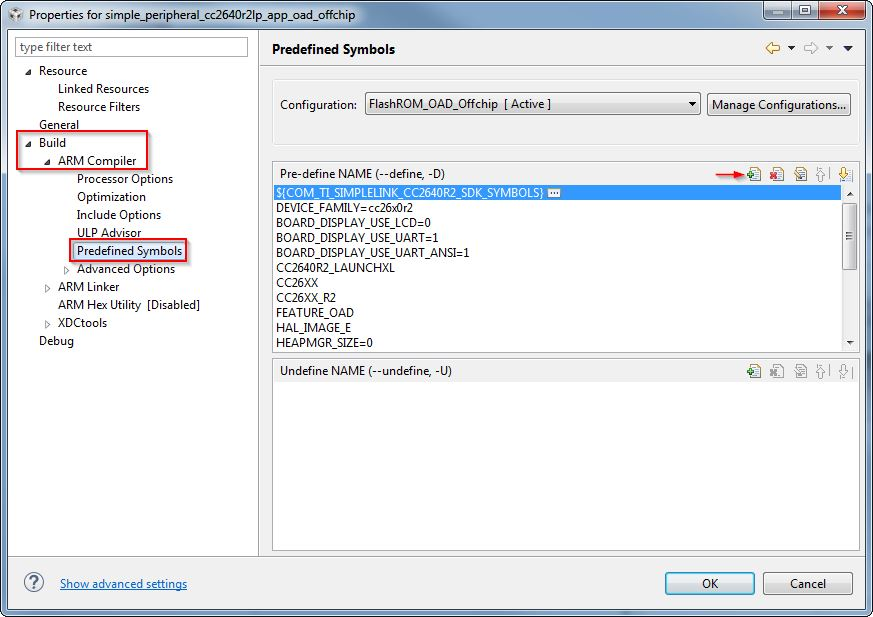Open the back history dropdown arrow
This screenshot has width=873, height=617.
791,48
